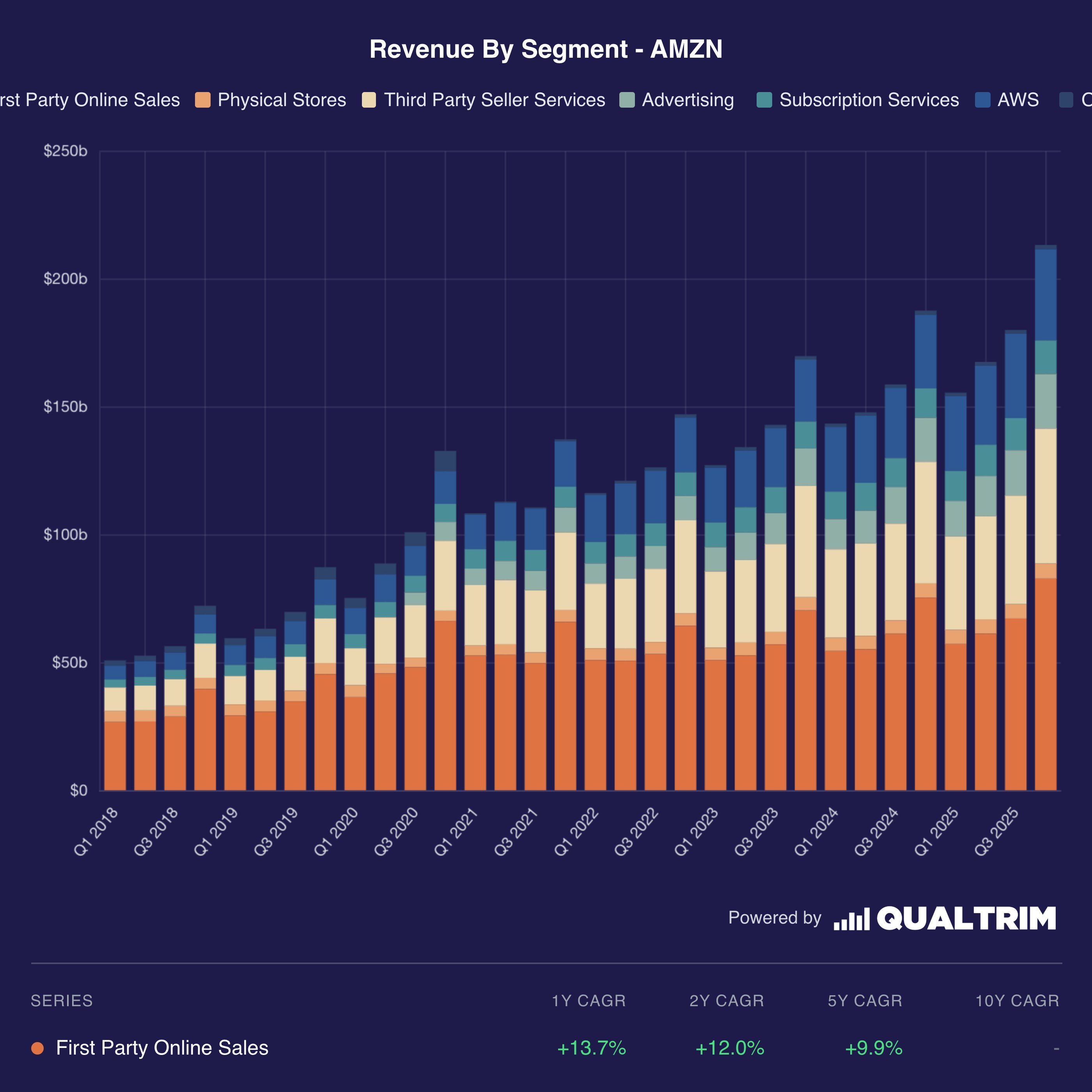Click the SERIES column header
This screenshot has height=1092, width=1092.
[62, 1001]
